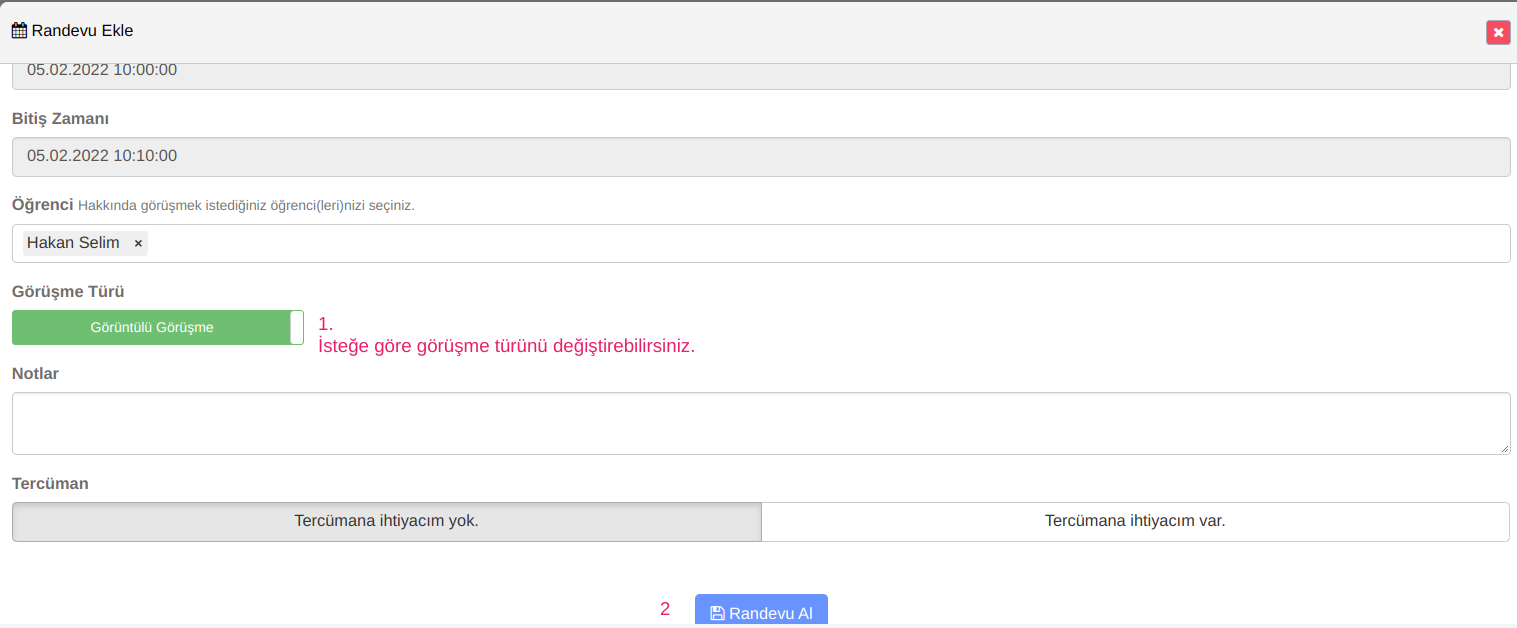Click the Bitiş Zamanı label
This screenshot has height=628, width=1517.
(60, 118)
